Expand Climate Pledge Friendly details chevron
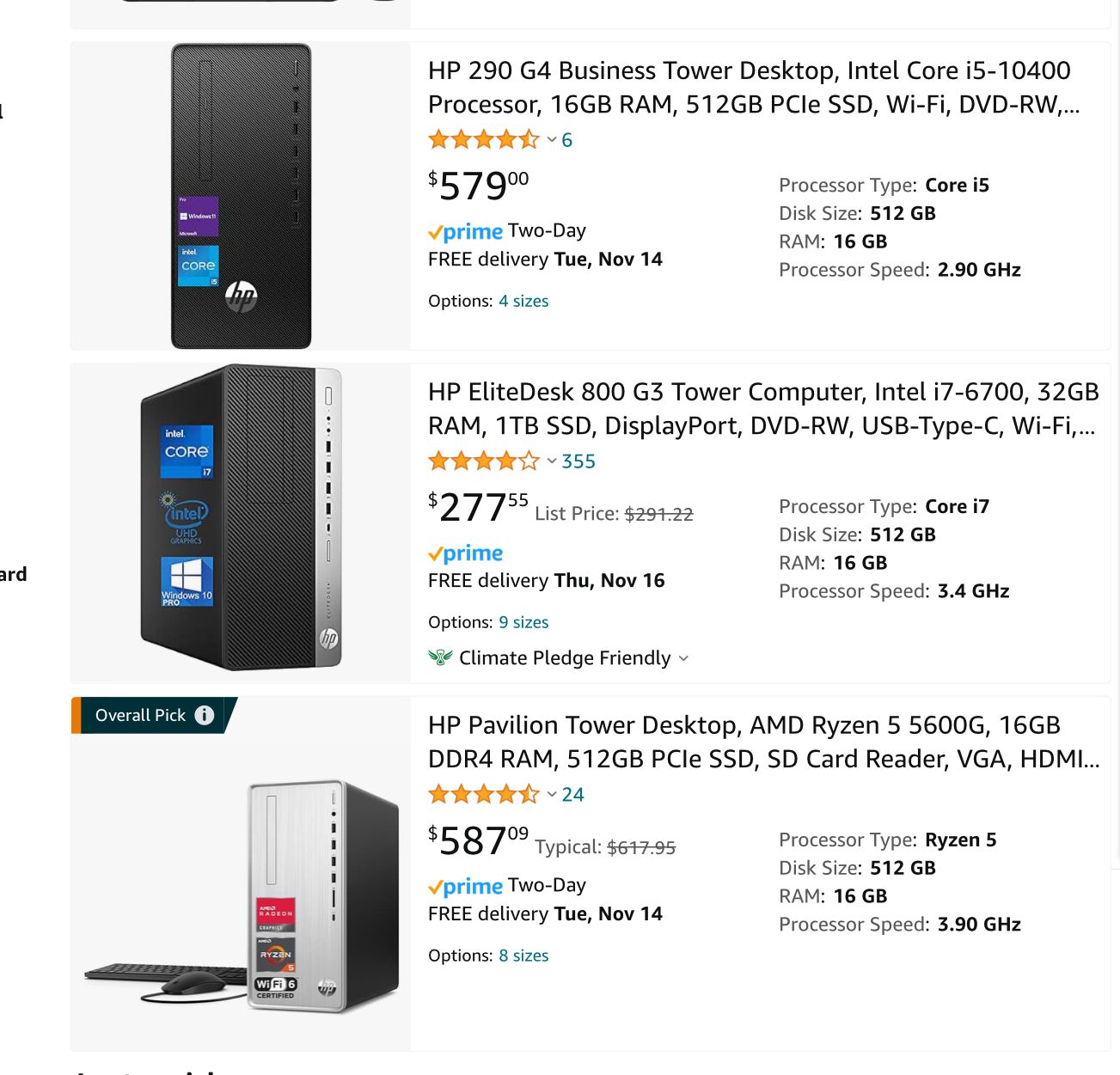Viewport: 1120px width, 1075px height. point(683,659)
